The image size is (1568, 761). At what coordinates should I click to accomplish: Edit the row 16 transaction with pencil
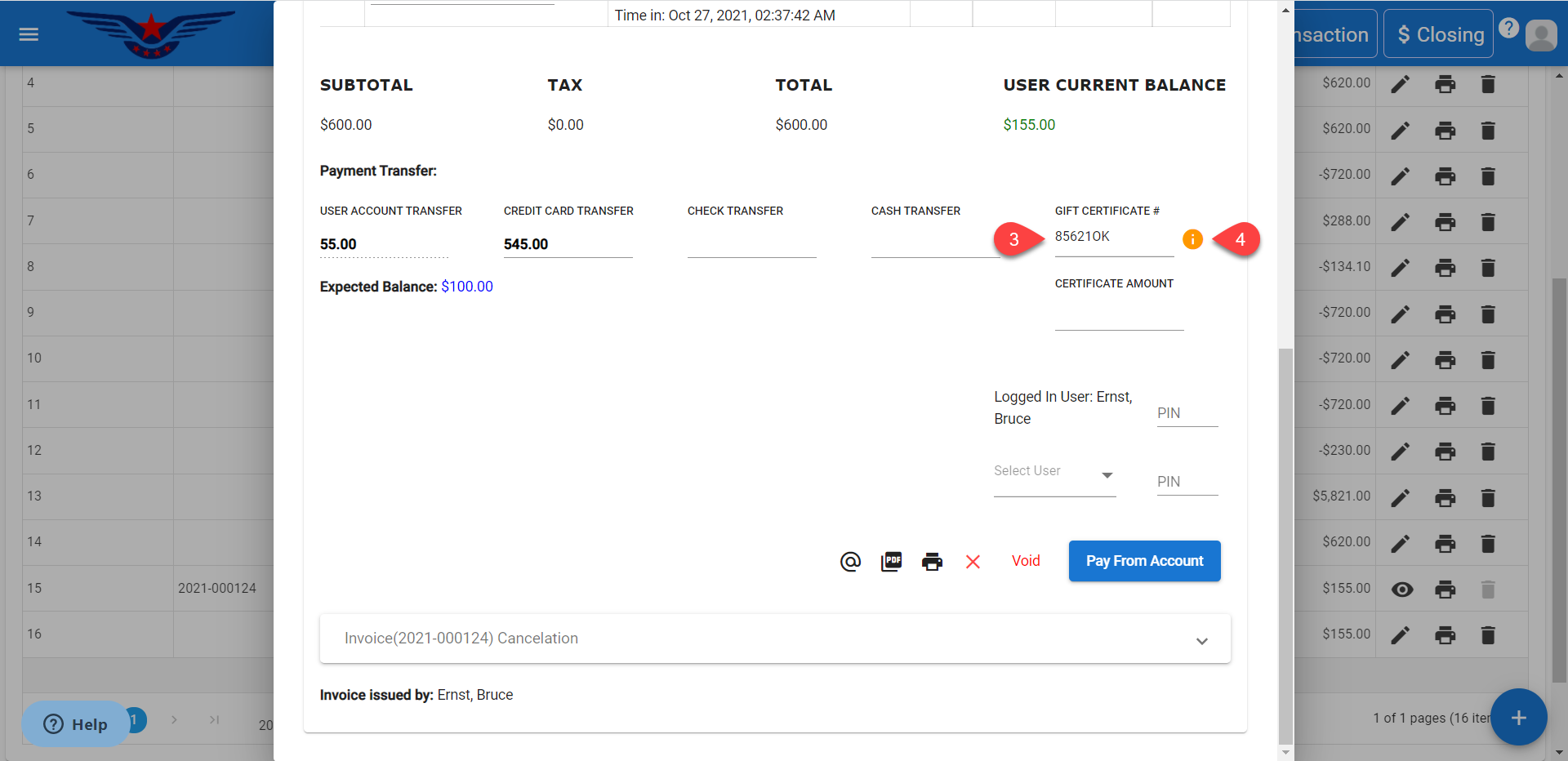click(1401, 635)
